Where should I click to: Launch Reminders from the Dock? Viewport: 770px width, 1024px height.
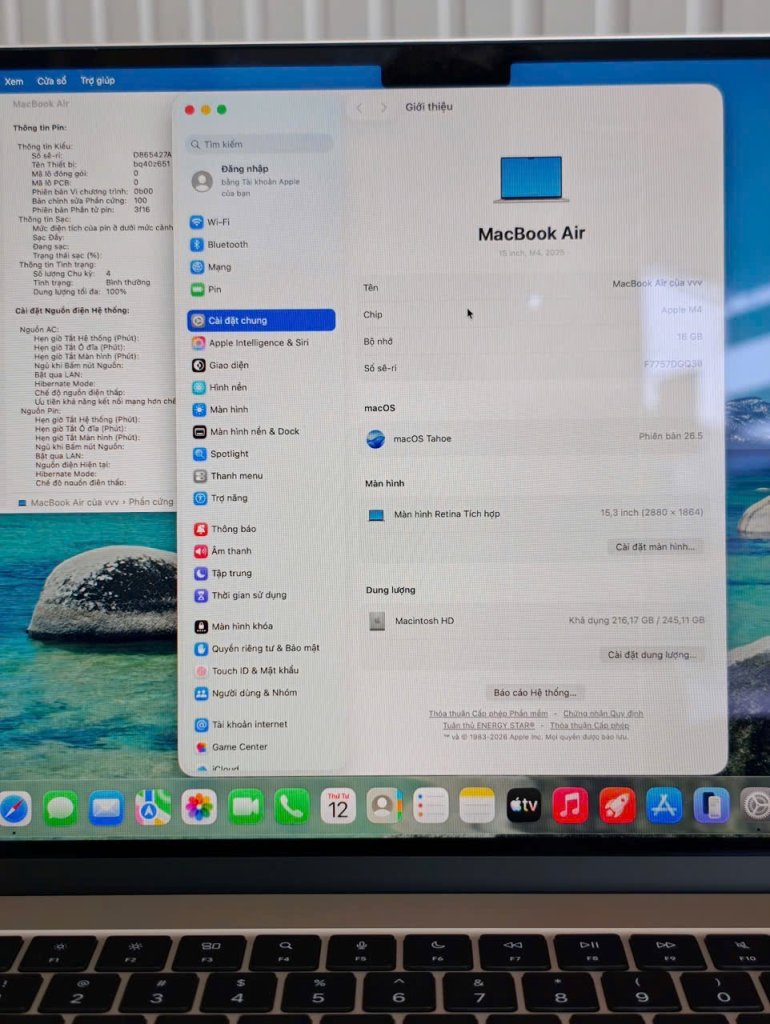430,805
